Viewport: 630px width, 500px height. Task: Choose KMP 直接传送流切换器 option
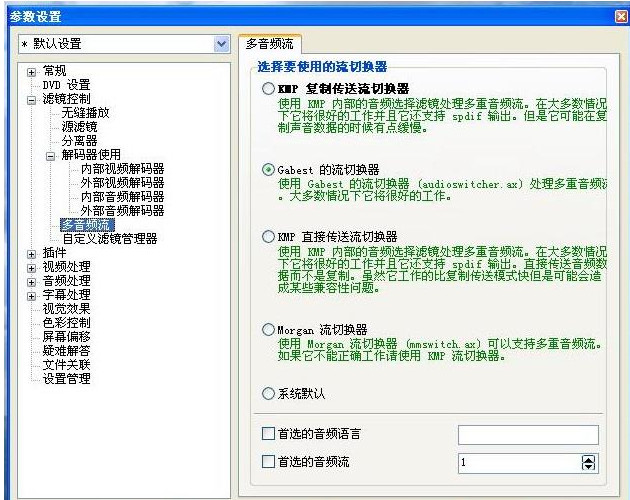pos(267,236)
